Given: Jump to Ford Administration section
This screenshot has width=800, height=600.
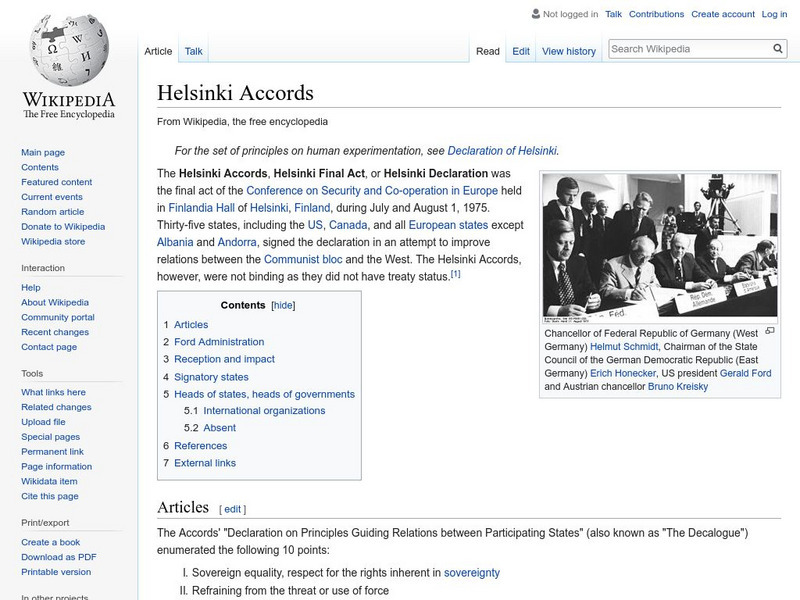Looking at the screenshot, I should click(x=219, y=342).
